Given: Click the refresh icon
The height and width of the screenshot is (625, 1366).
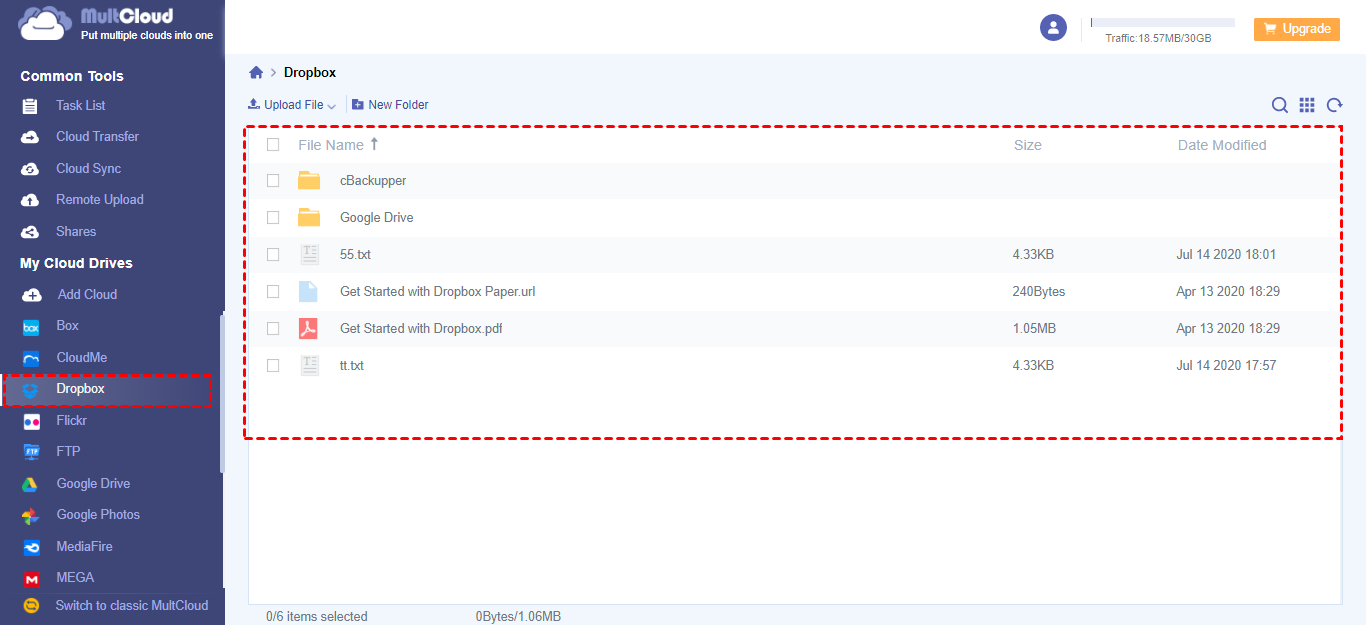Looking at the screenshot, I should point(1334,105).
